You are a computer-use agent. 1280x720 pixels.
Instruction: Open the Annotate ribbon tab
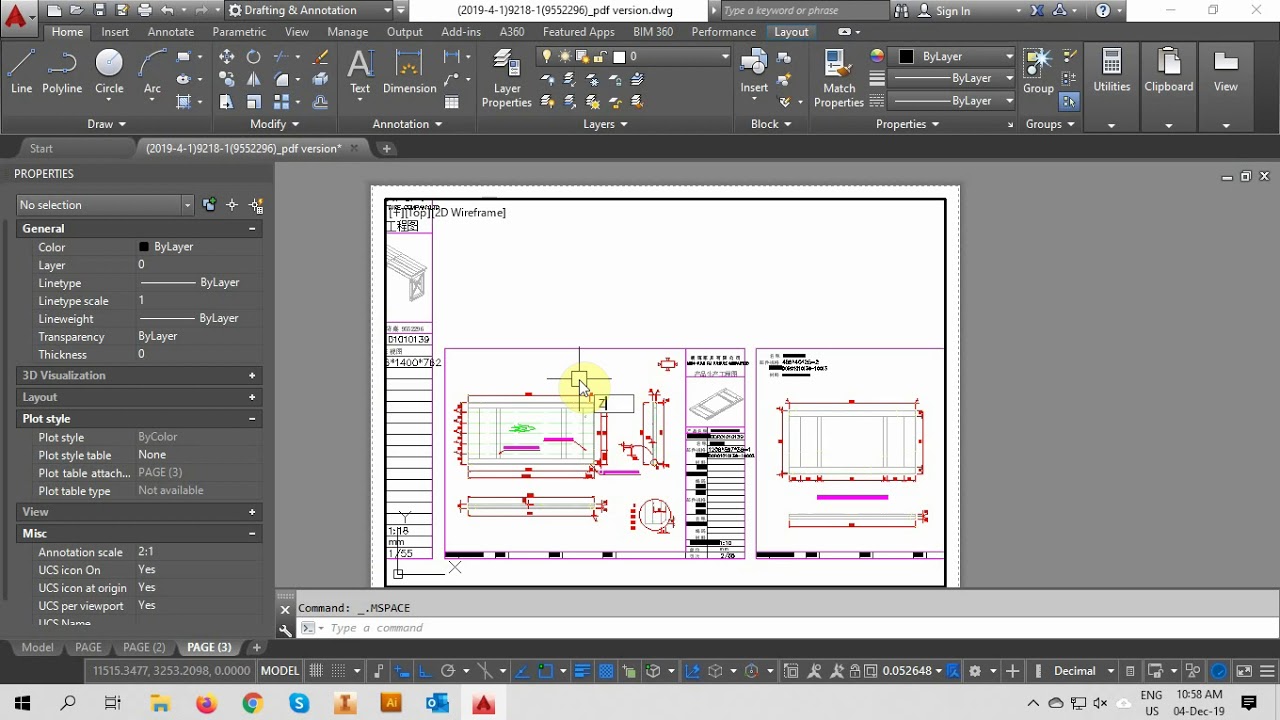[171, 32]
